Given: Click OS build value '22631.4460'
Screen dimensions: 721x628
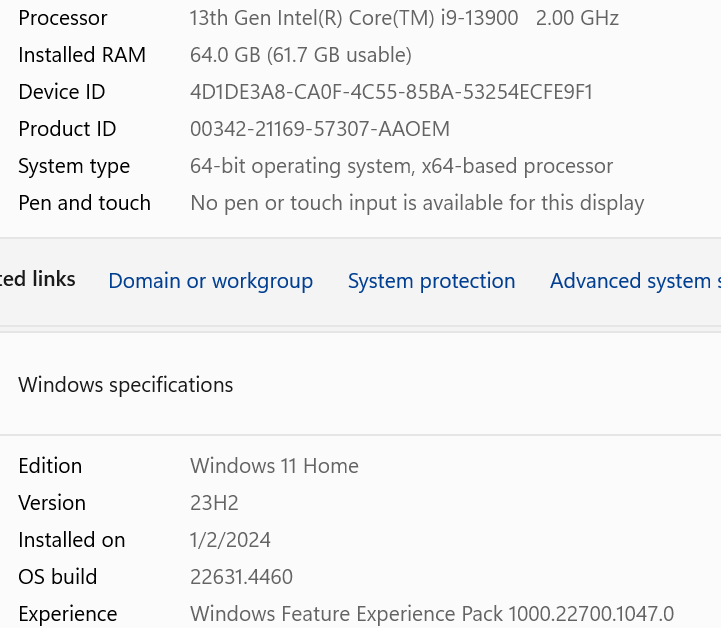Looking at the screenshot, I should (x=241, y=577).
